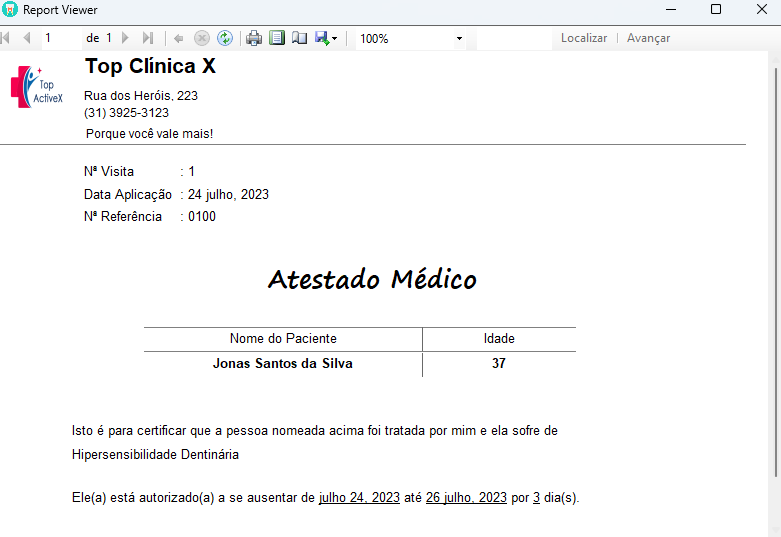The width and height of the screenshot is (781, 537).
Task: Click the Top Clínica X heading
Action: tap(150, 66)
